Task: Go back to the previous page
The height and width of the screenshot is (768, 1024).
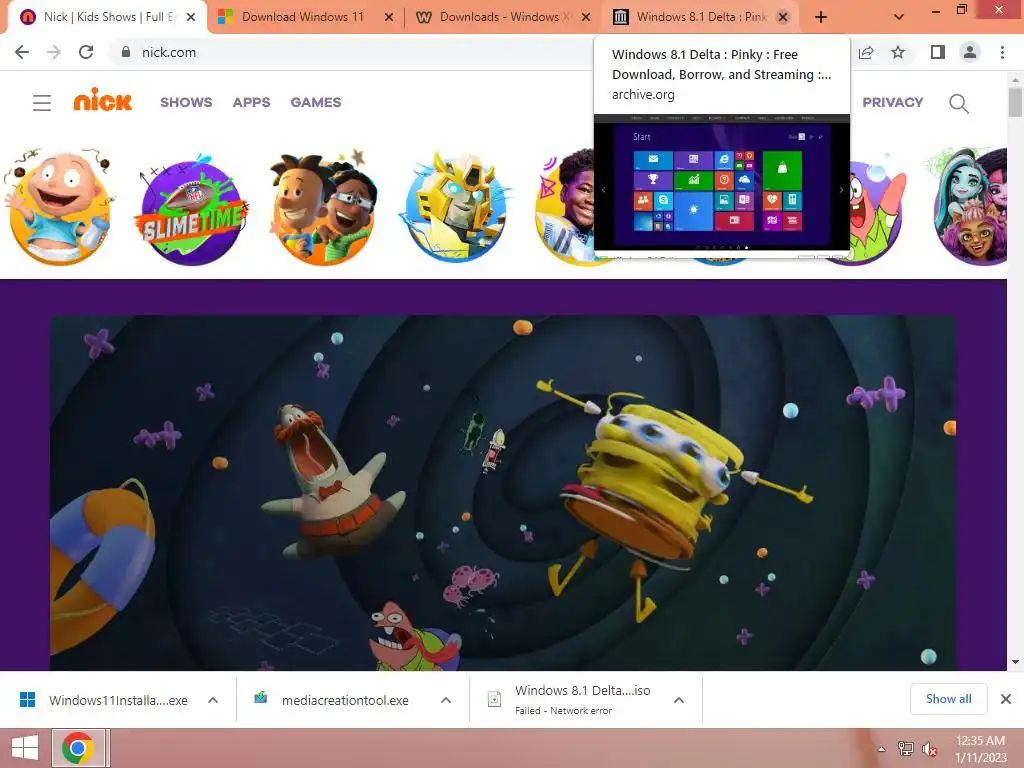Action: (x=22, y=52)
